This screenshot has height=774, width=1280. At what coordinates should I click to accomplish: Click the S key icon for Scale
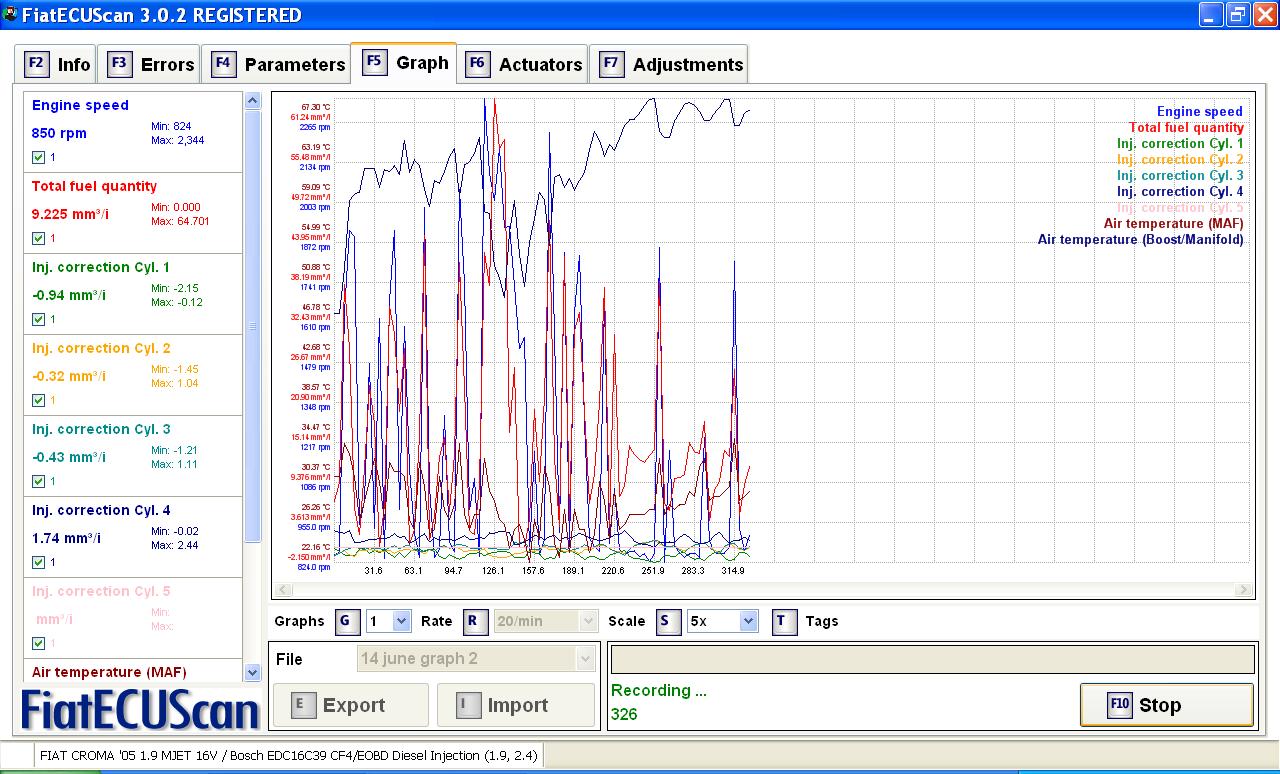[x=668, y=621]
